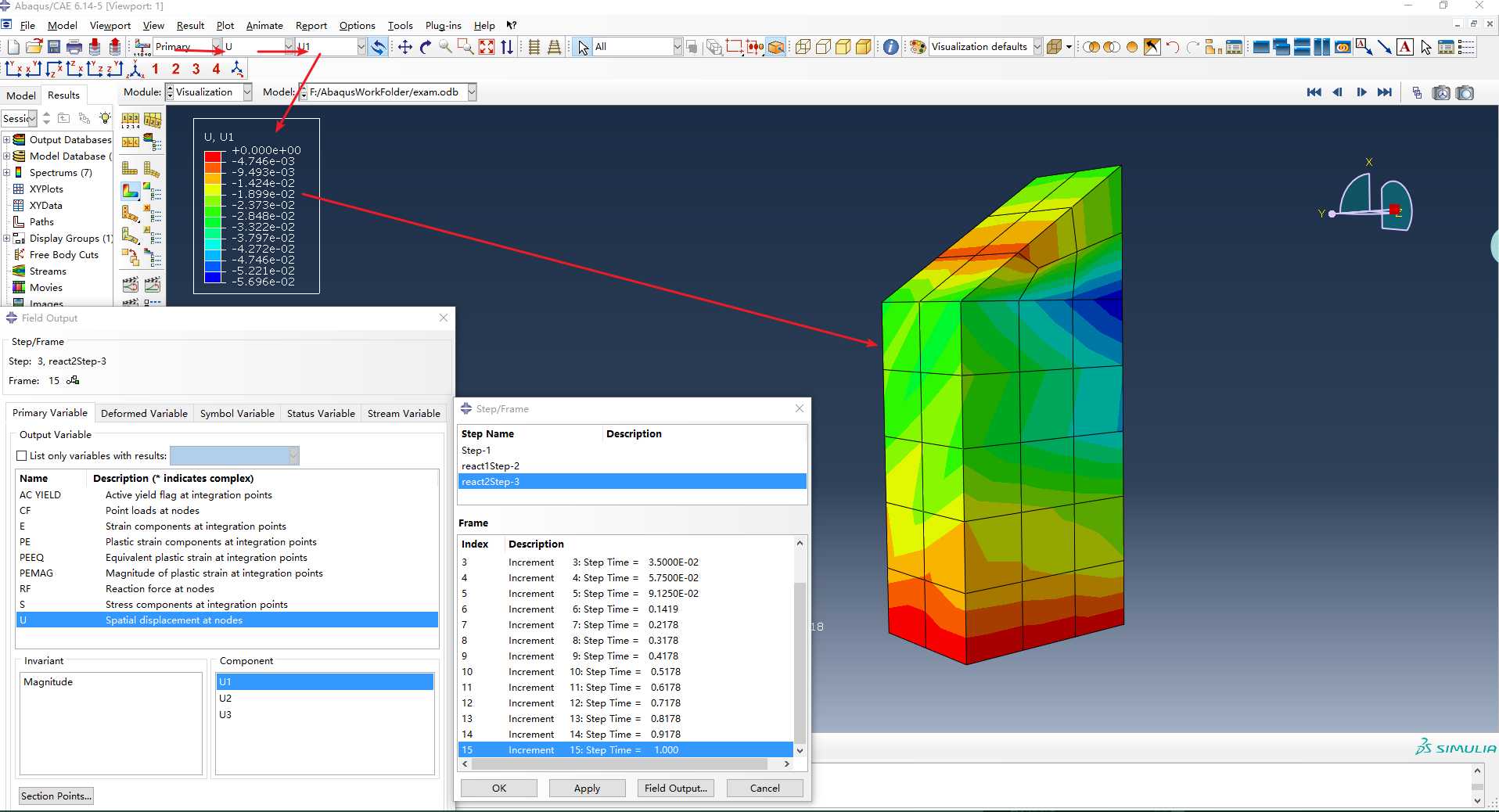Select the Magnitude invariant
Viewport: 1499px width, 812px height.
click(111, 682)
